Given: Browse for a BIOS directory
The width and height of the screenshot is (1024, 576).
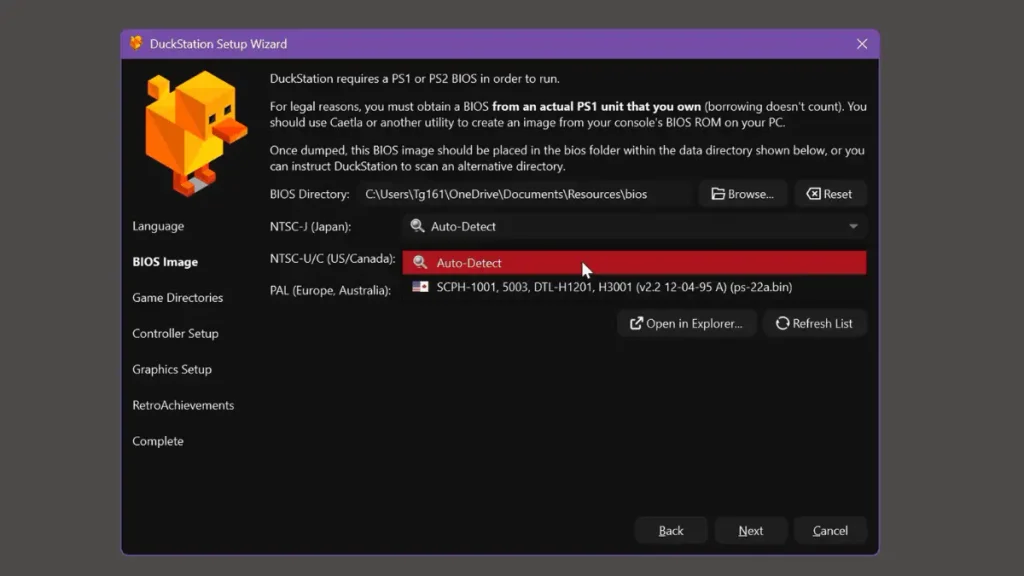Looking at the screenshot, I should pos(743,194).
